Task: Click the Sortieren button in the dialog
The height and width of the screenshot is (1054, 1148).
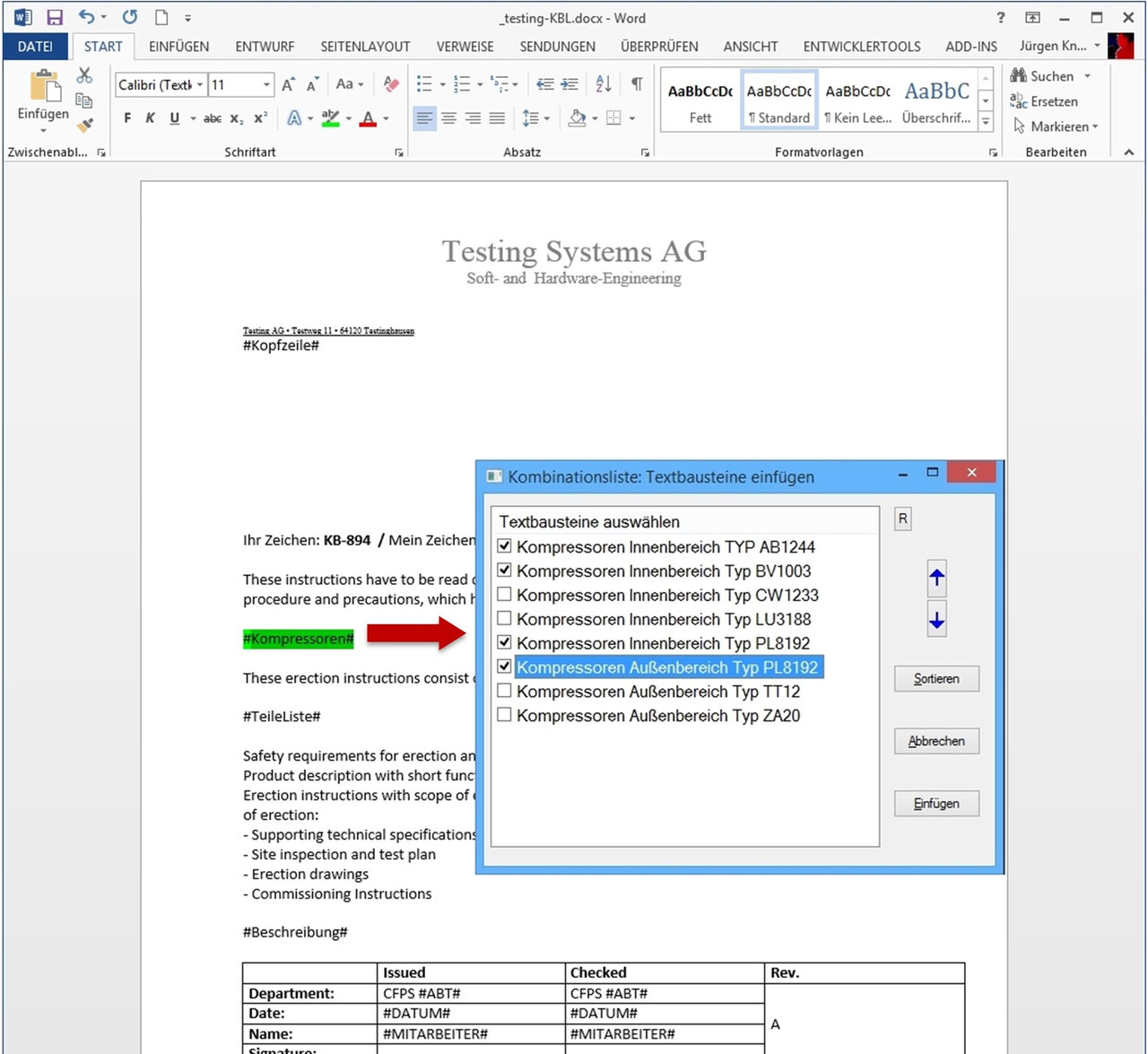Action: click(936, 678)
